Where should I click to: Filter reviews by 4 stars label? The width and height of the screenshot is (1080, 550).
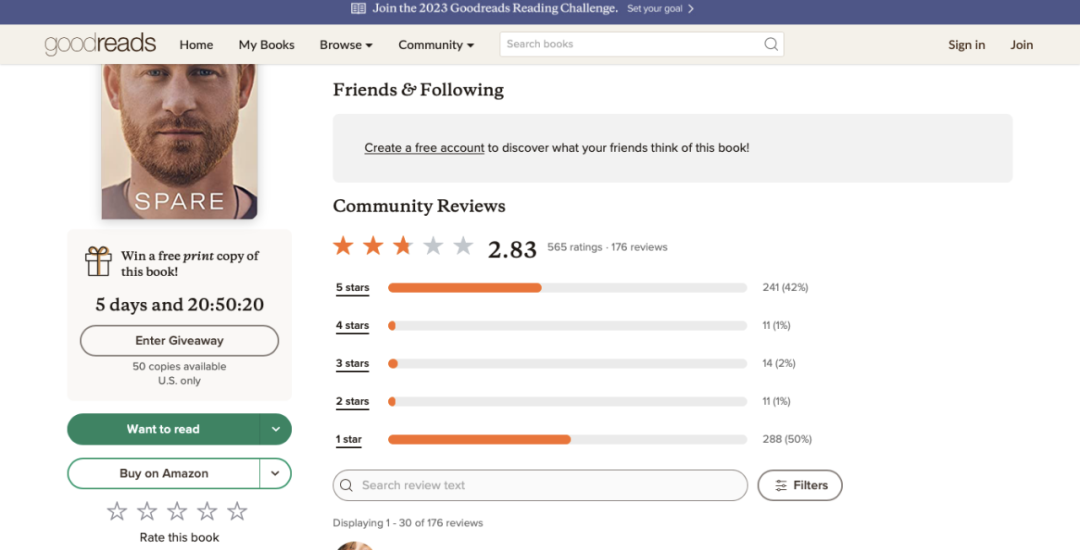tap(352, 326)
